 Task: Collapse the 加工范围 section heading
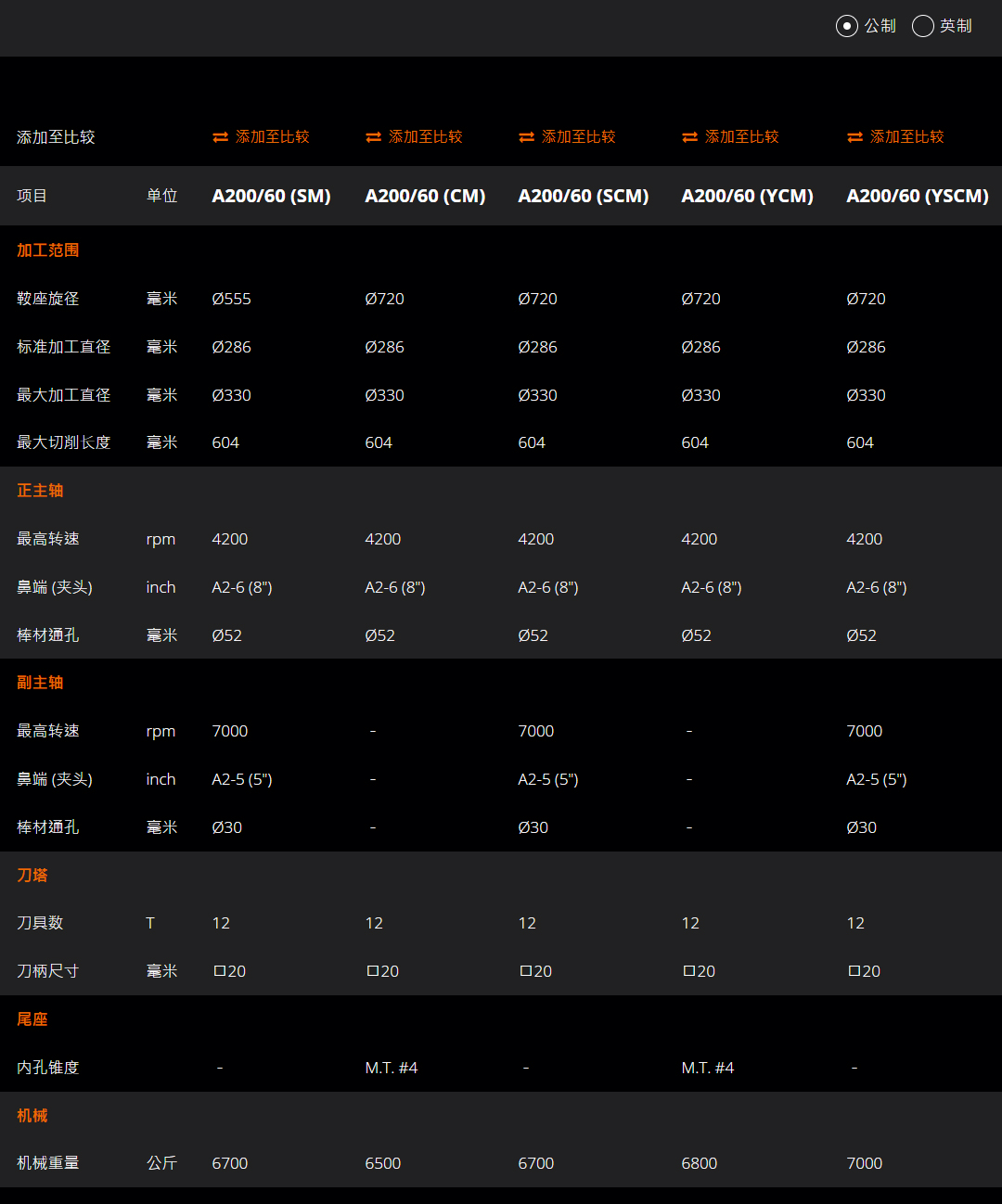coord(48,250)
